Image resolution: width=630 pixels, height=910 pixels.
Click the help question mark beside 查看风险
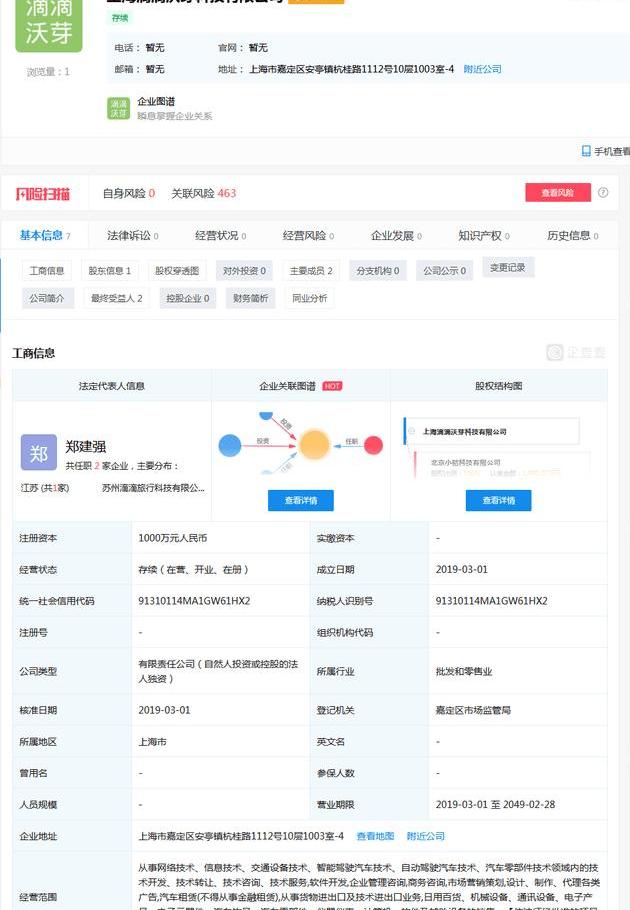603,193
